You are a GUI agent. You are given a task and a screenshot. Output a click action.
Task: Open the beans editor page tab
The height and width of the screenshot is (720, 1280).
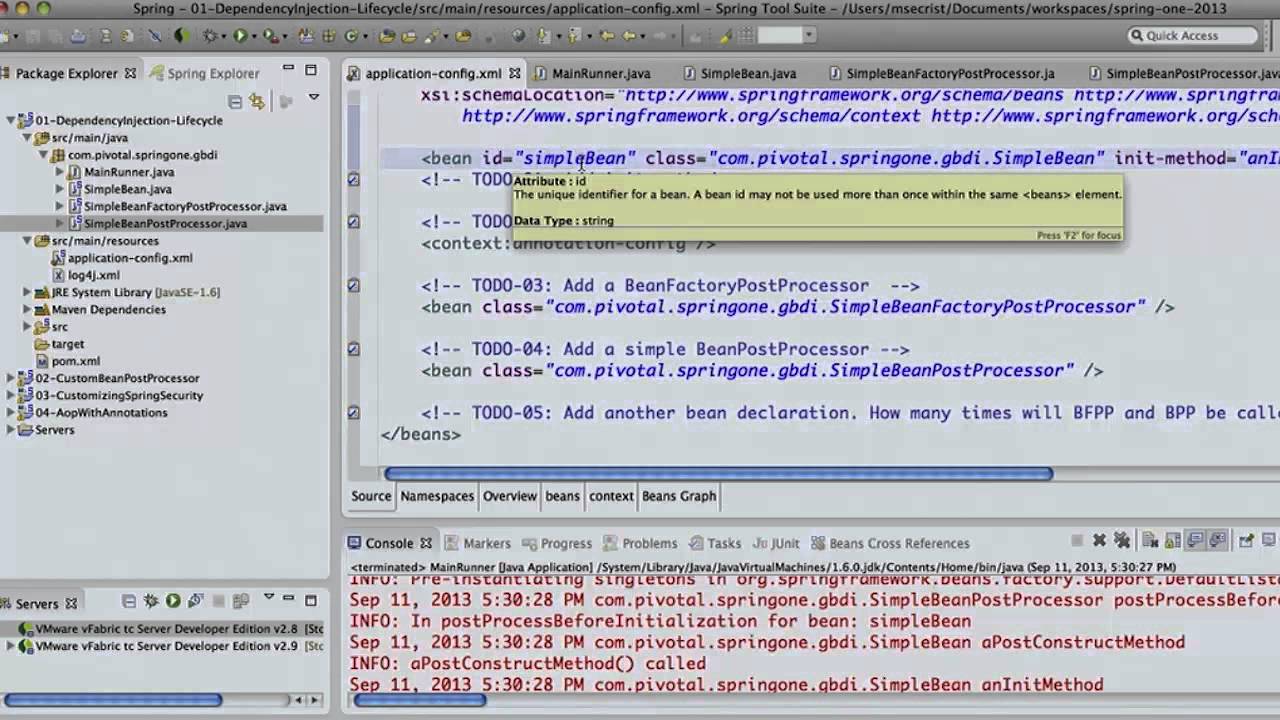coord(562,496)
